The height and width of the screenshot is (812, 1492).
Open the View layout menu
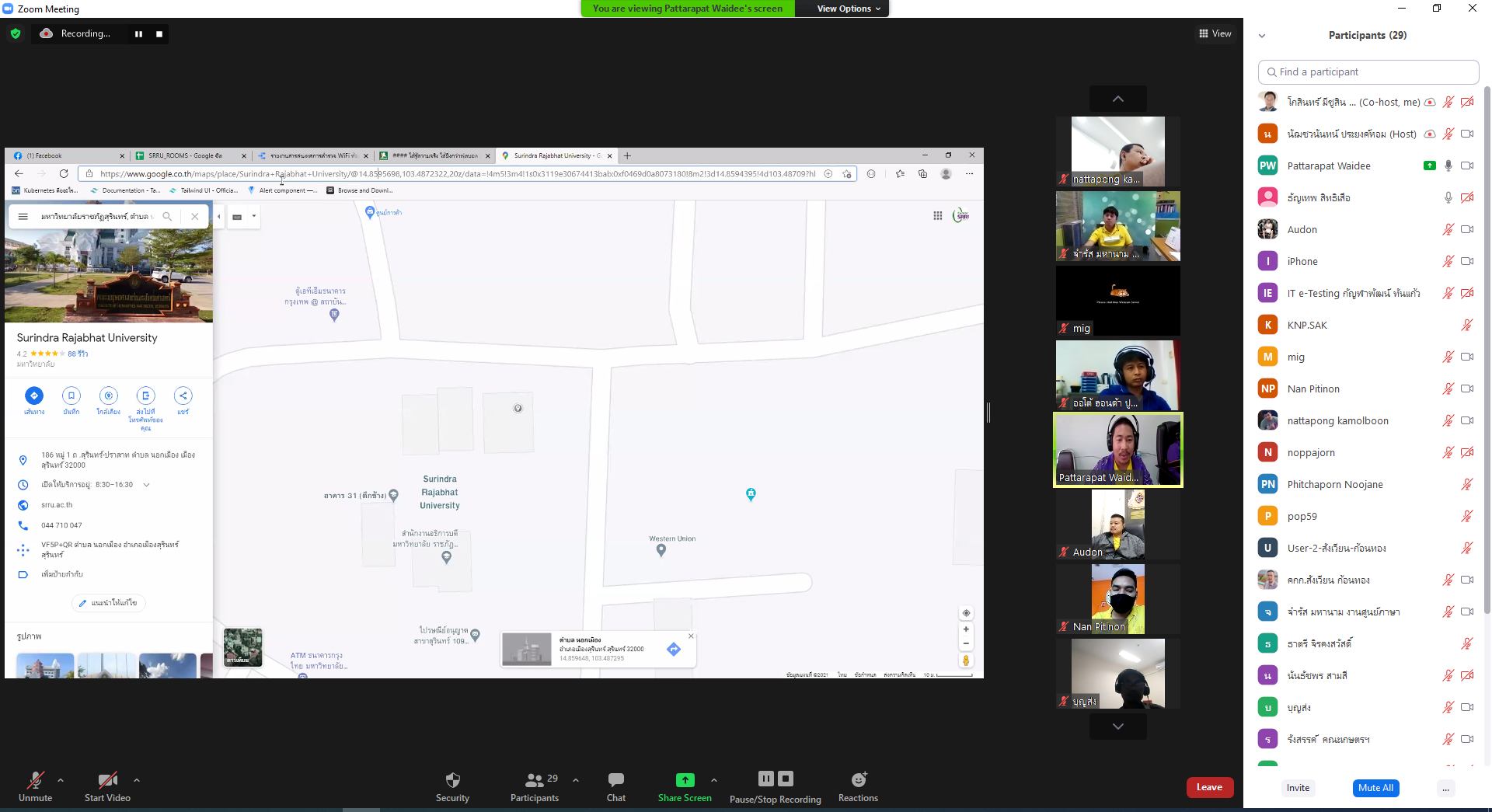coord(1215,33)
